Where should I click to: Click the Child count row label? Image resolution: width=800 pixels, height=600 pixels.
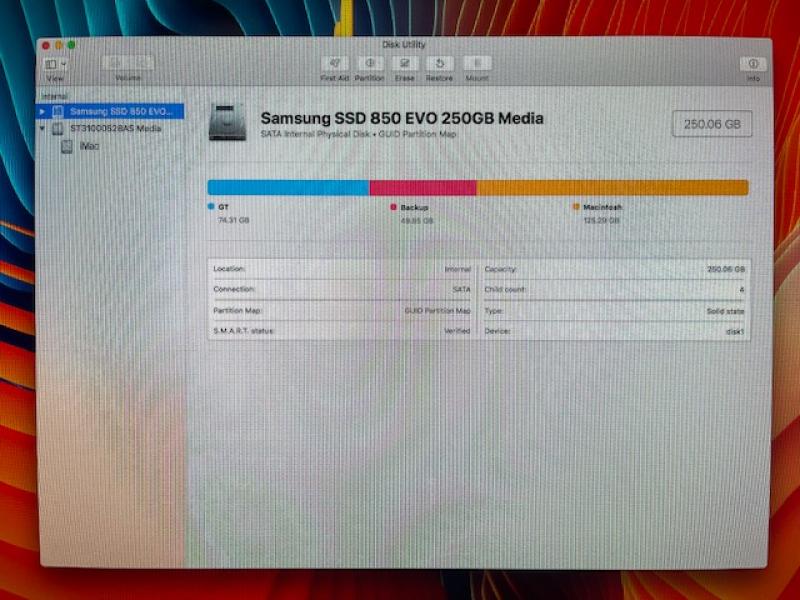tap(505, 289)
